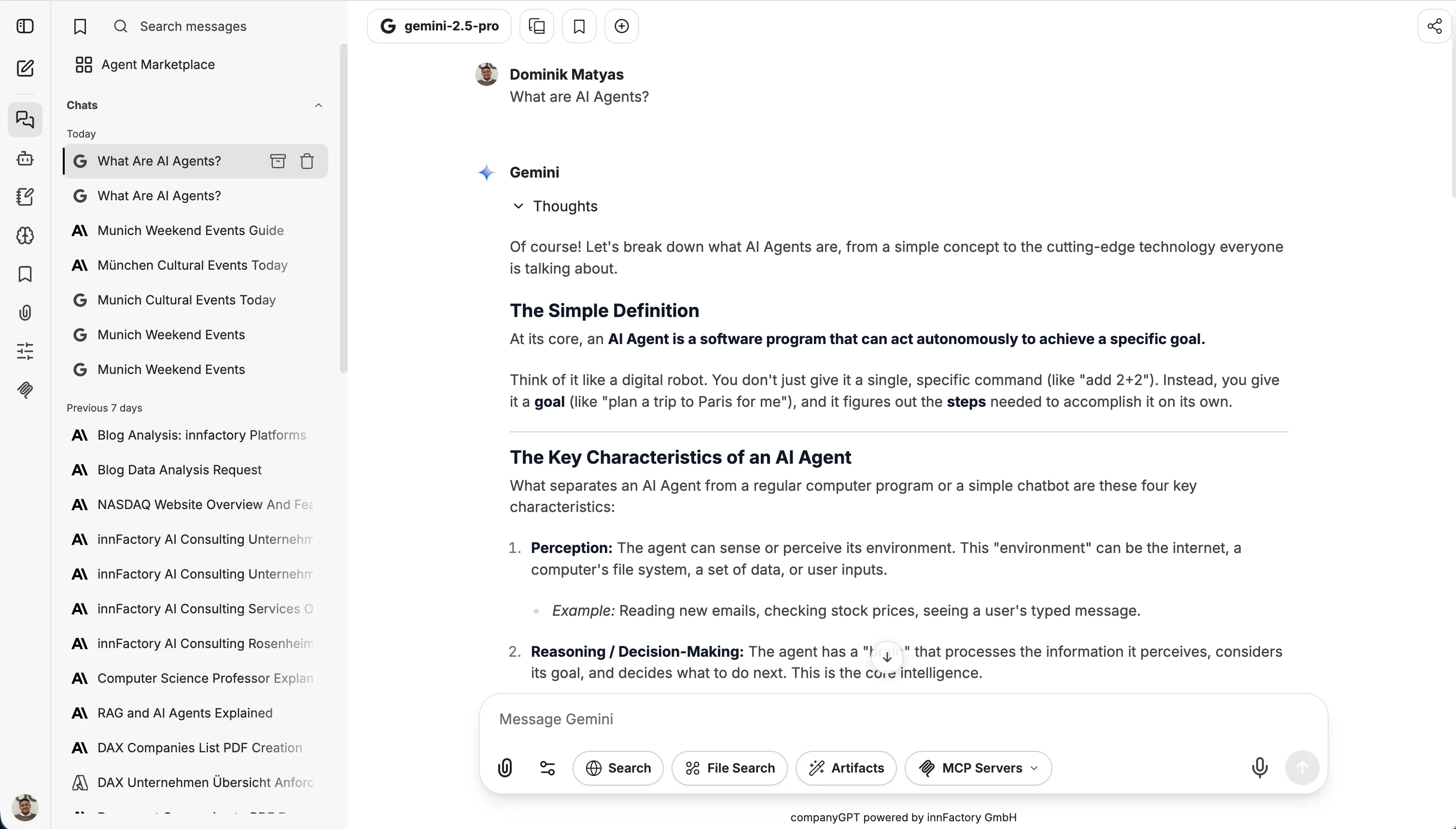
Task: Archive the selected What Are AI Agents chat
Action: [x=278, y=161]
